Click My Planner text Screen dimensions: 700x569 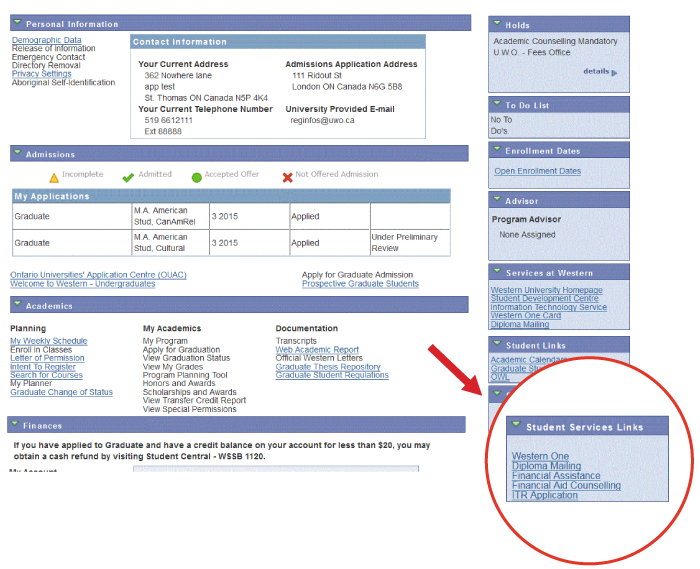click(31, 384)
